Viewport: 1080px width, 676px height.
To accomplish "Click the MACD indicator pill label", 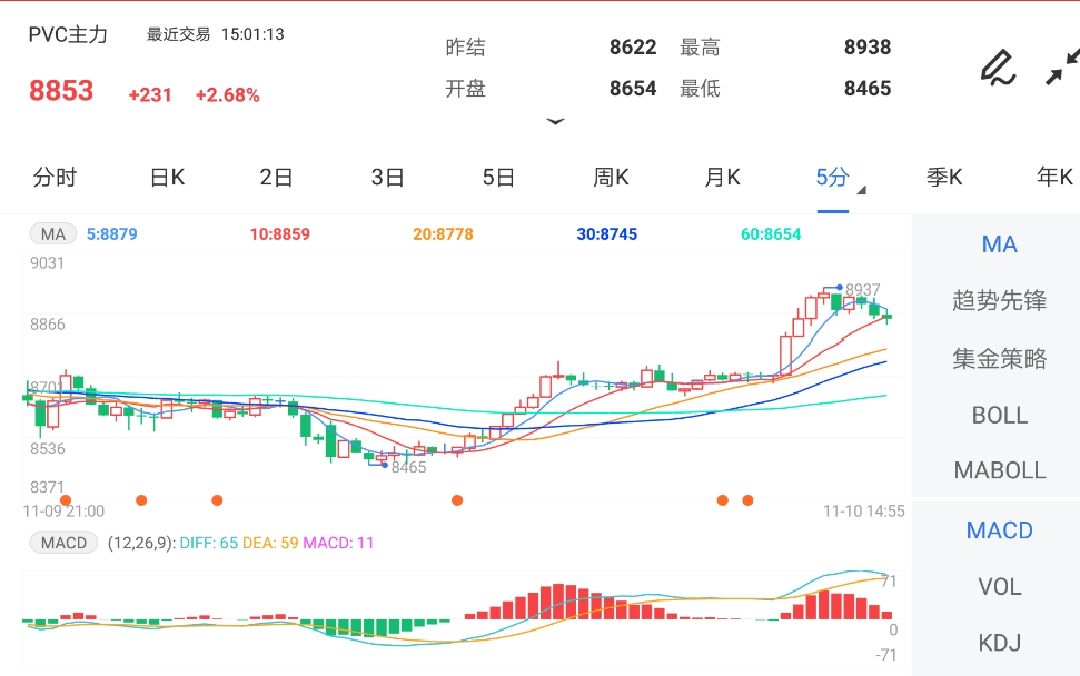I will [x=63, y=543].
